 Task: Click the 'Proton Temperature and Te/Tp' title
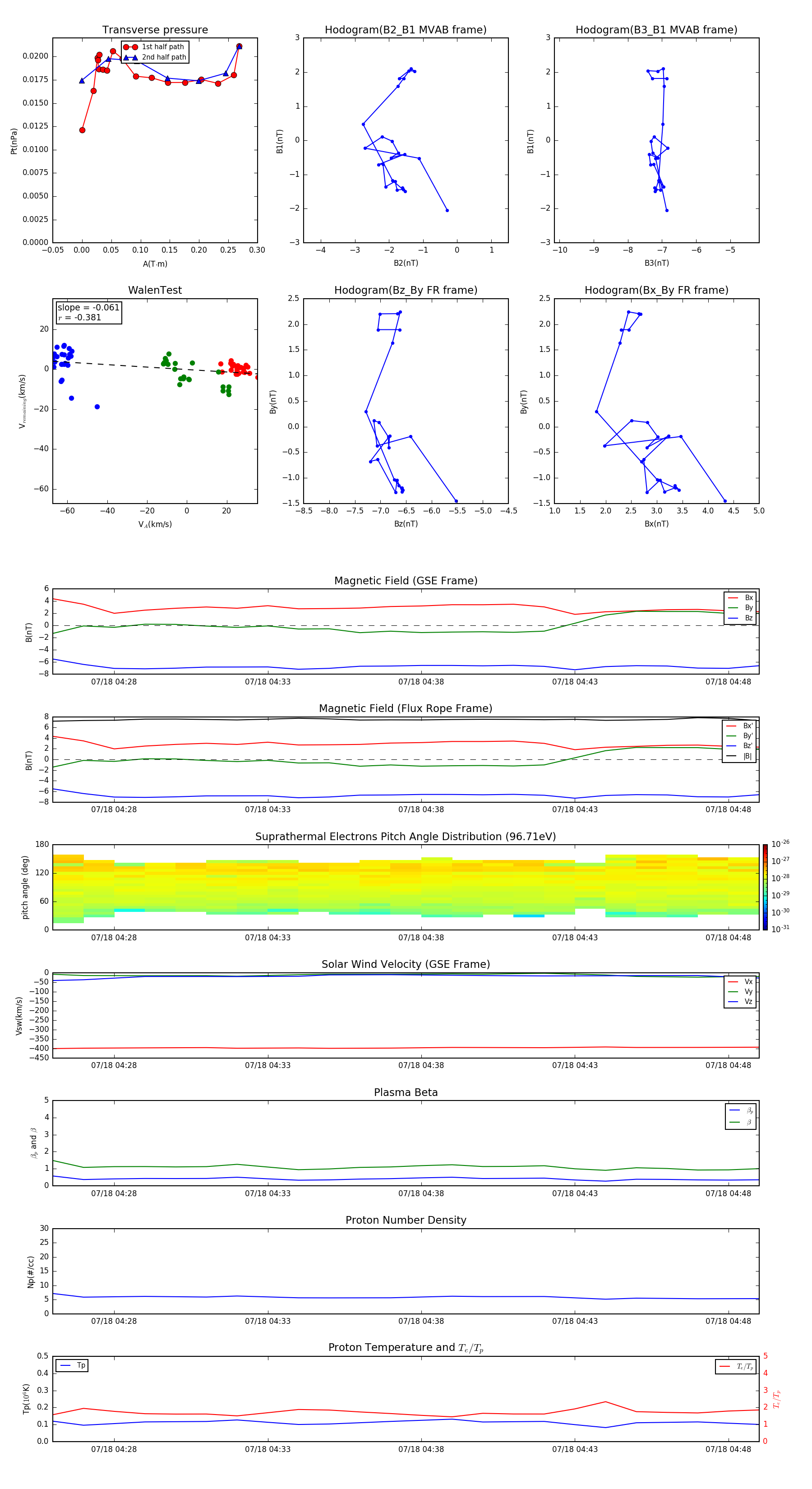[x=406, y=1347]
